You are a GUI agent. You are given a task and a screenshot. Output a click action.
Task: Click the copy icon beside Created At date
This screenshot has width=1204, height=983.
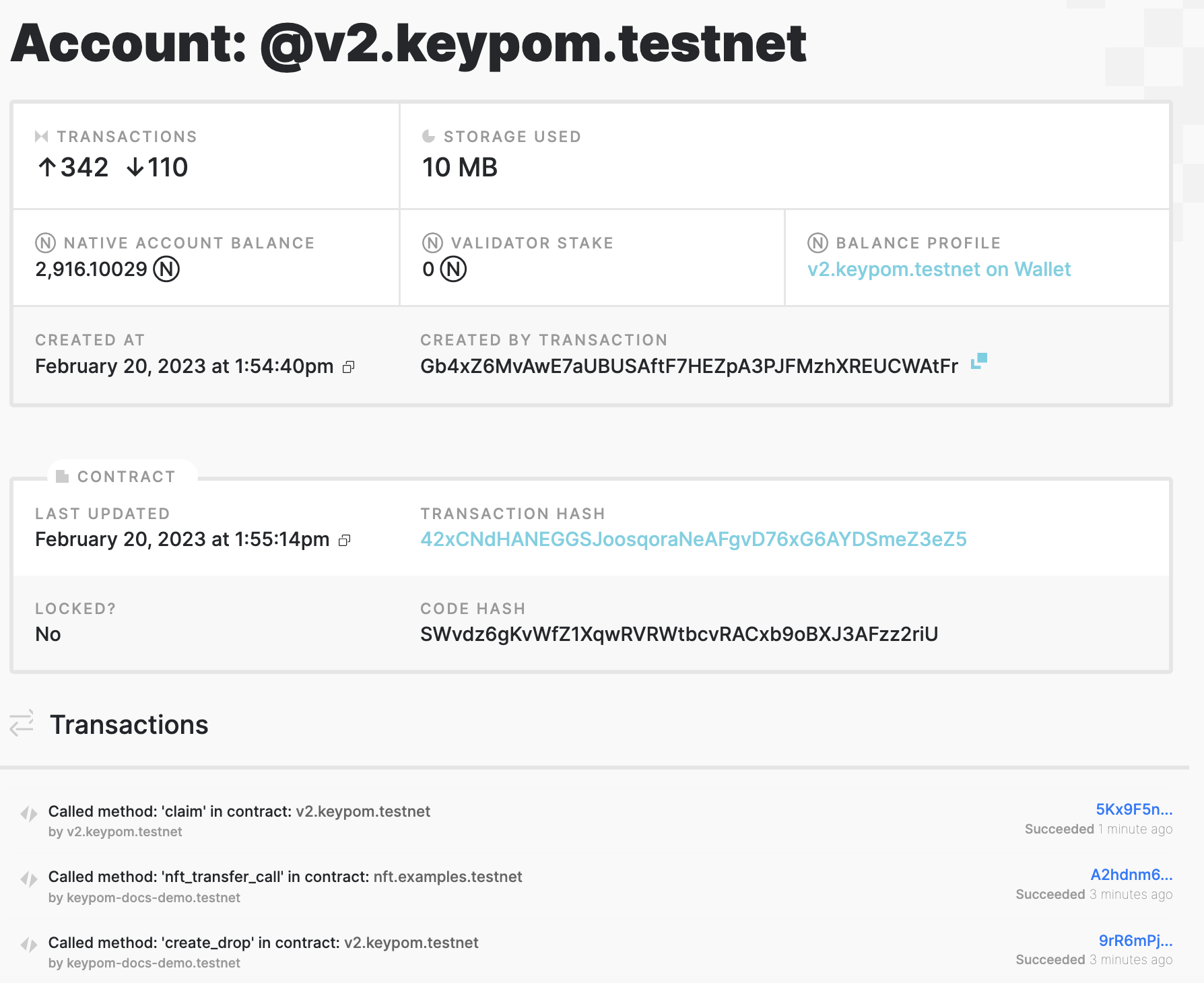pos(348,367)
